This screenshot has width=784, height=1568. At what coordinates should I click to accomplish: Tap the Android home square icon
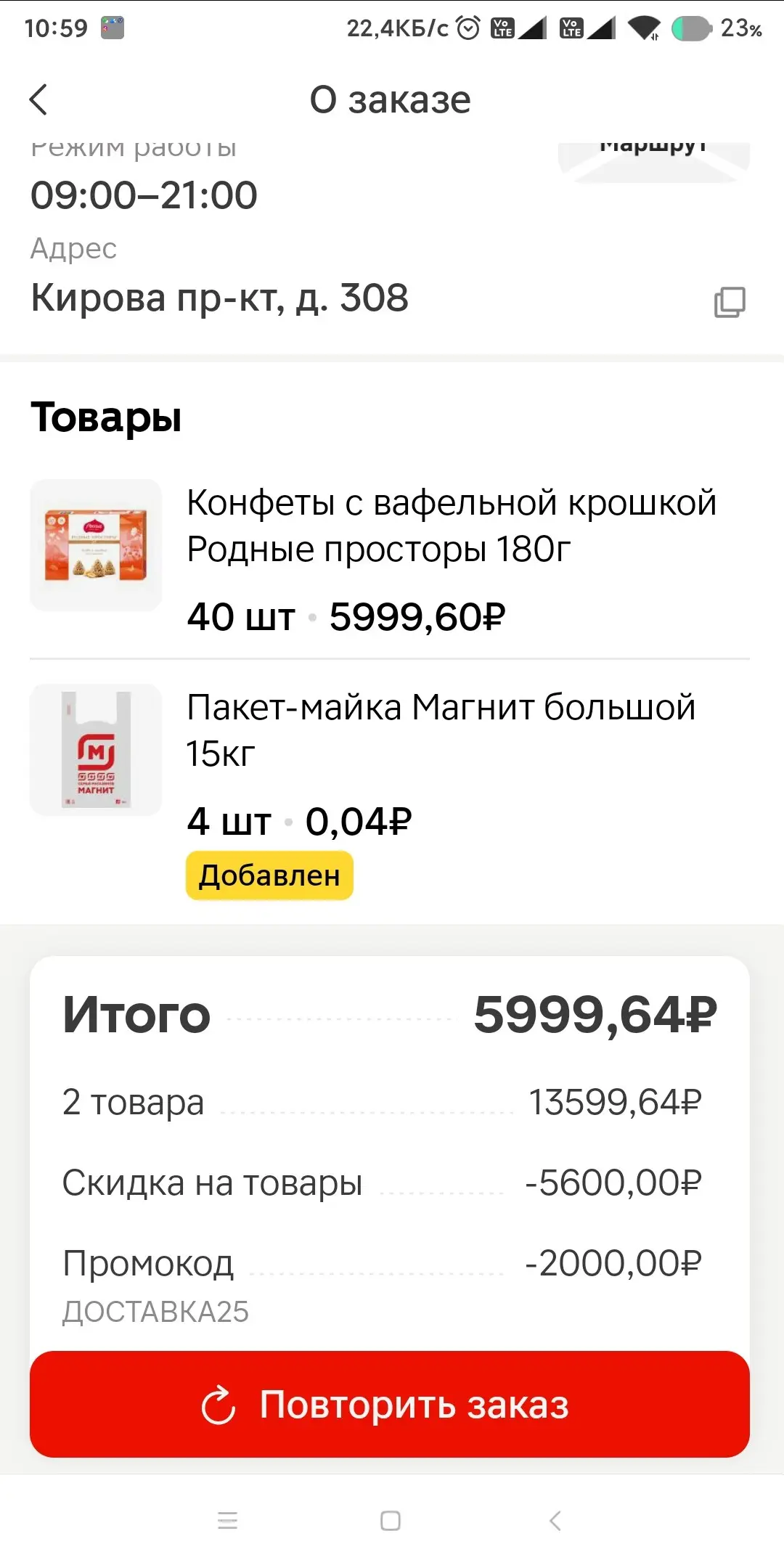click(x=391, y=1520)
